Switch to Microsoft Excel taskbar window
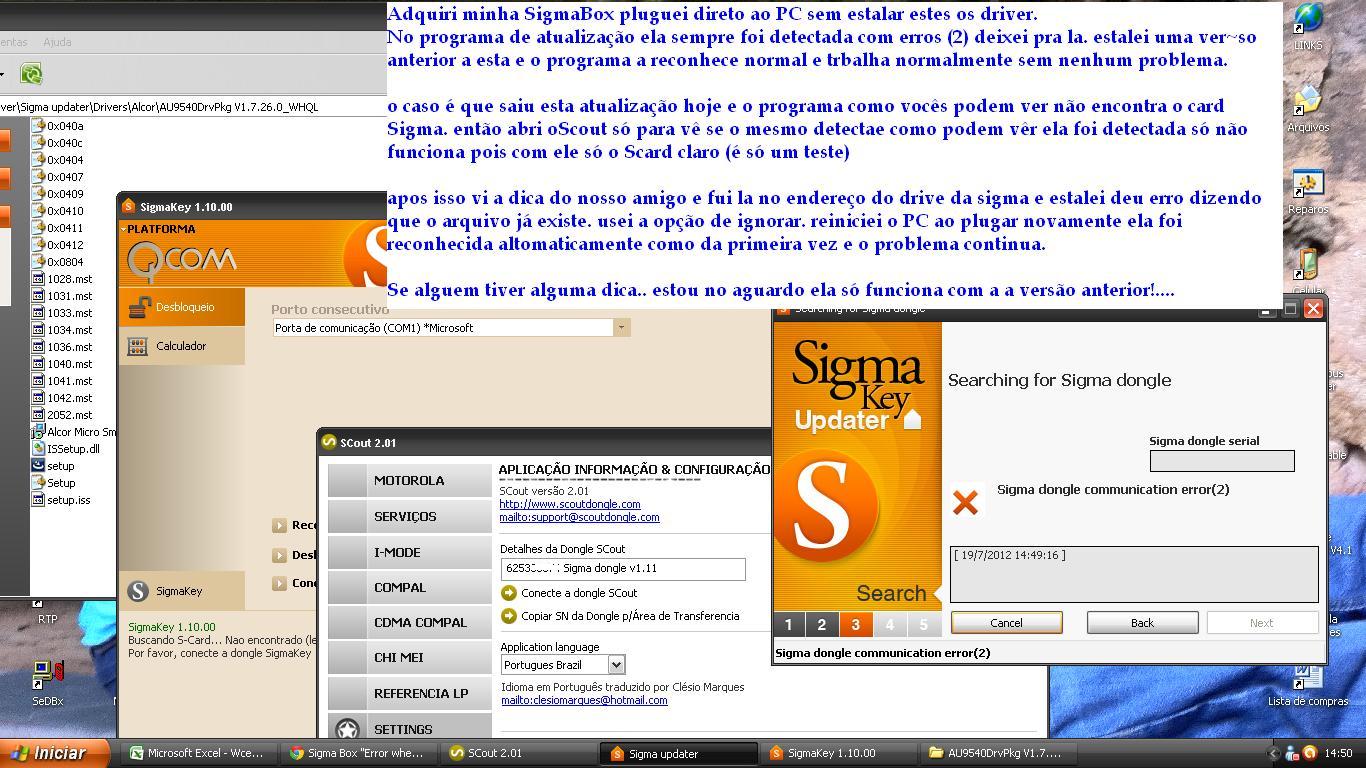Viewport: 1366px width, 768px height. pyautogui.click(x=200, y=753)
